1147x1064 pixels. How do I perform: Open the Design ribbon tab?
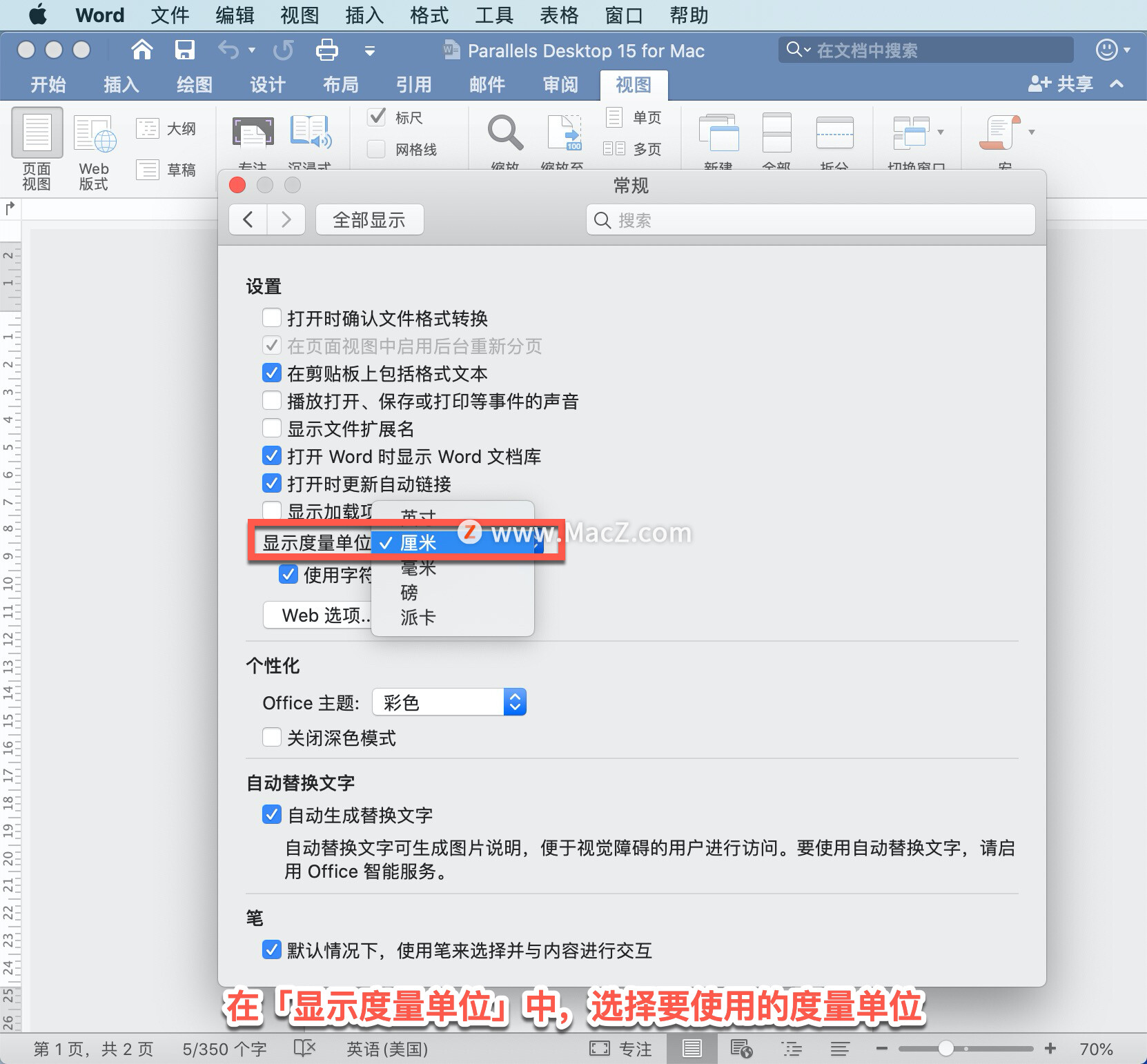pyautogui.click(x=268, y=85)
